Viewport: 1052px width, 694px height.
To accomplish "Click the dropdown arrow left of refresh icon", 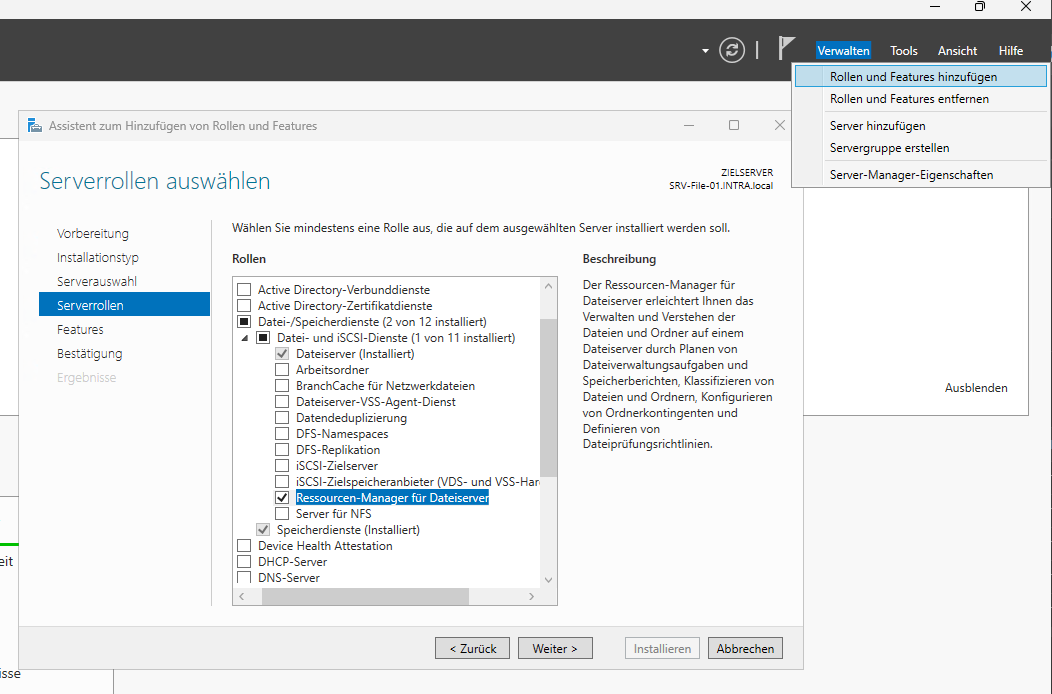I will tap(705, 51).
